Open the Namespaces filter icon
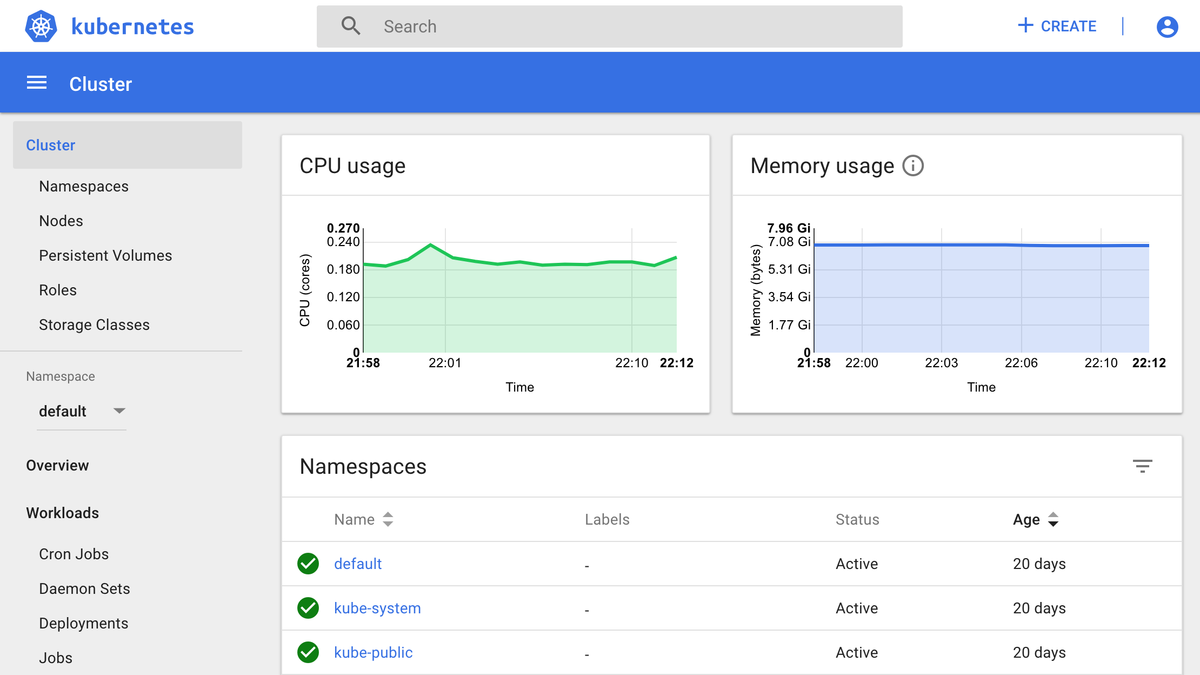Image resolution: width=1200 pixels, height=675 pixels. (x=1142, y=466)
